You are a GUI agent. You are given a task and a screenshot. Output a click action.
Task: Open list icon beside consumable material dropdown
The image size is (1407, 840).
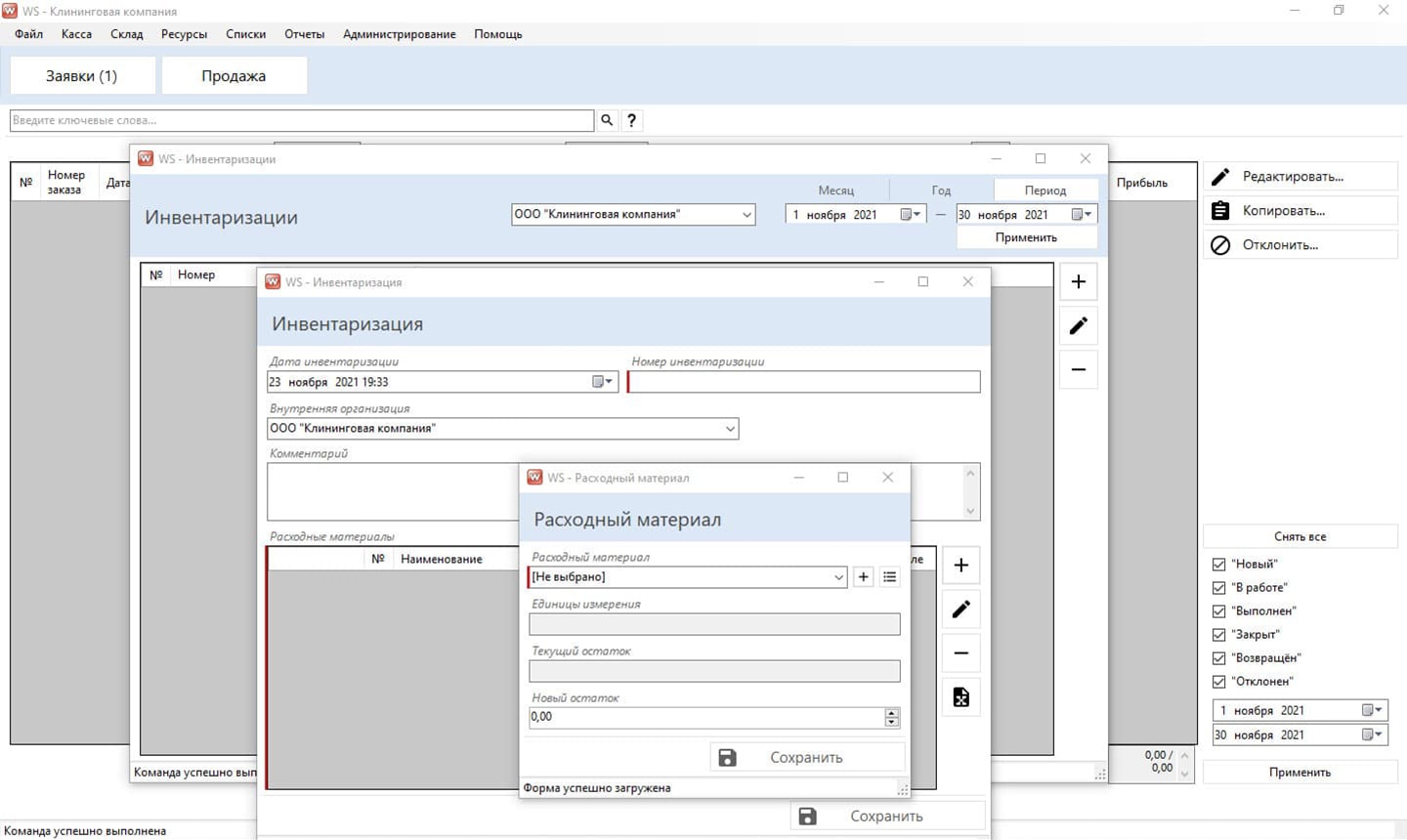[x=889, y=577]
